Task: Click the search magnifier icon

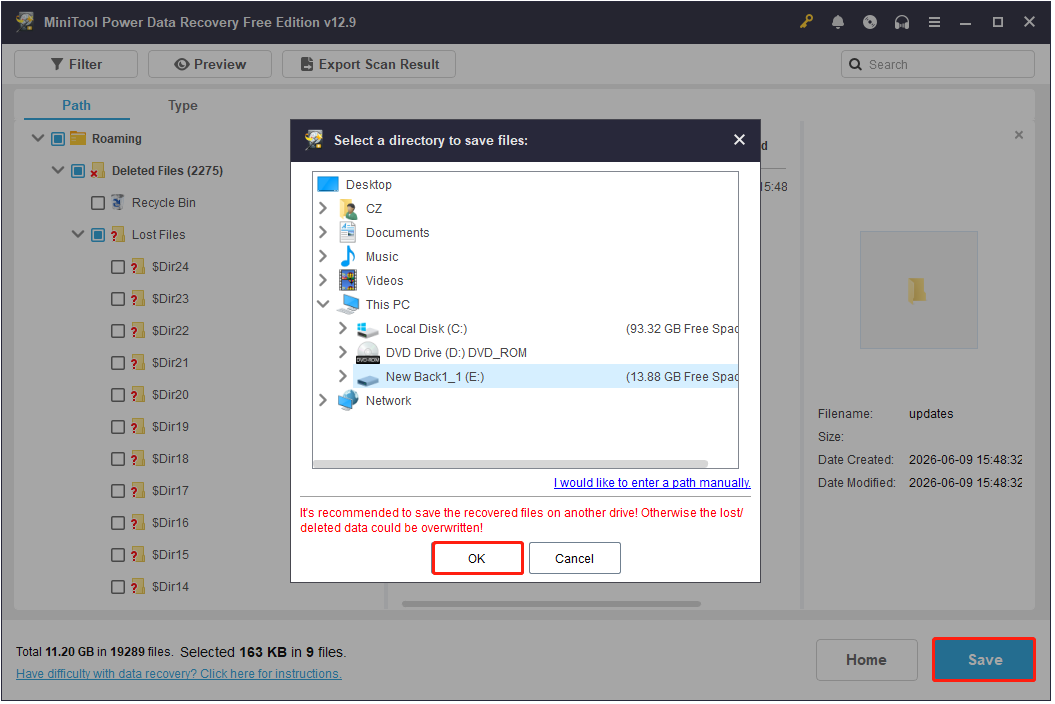Action: tap(856, 65)
